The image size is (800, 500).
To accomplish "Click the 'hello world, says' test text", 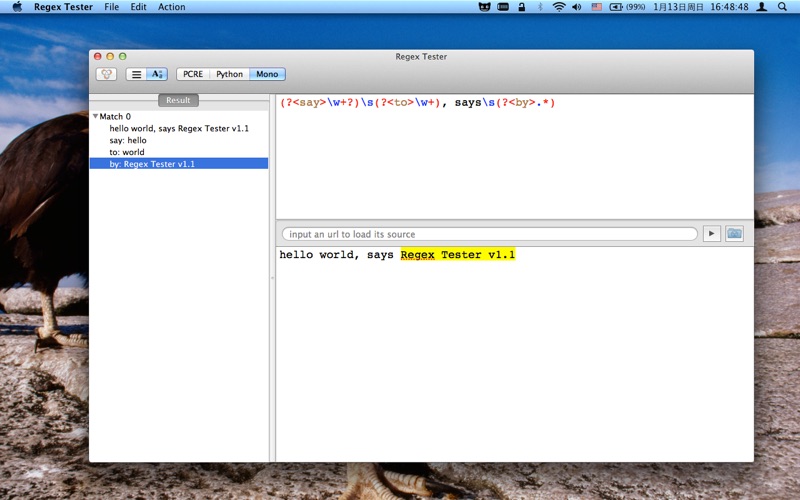I will pos(336,255).
